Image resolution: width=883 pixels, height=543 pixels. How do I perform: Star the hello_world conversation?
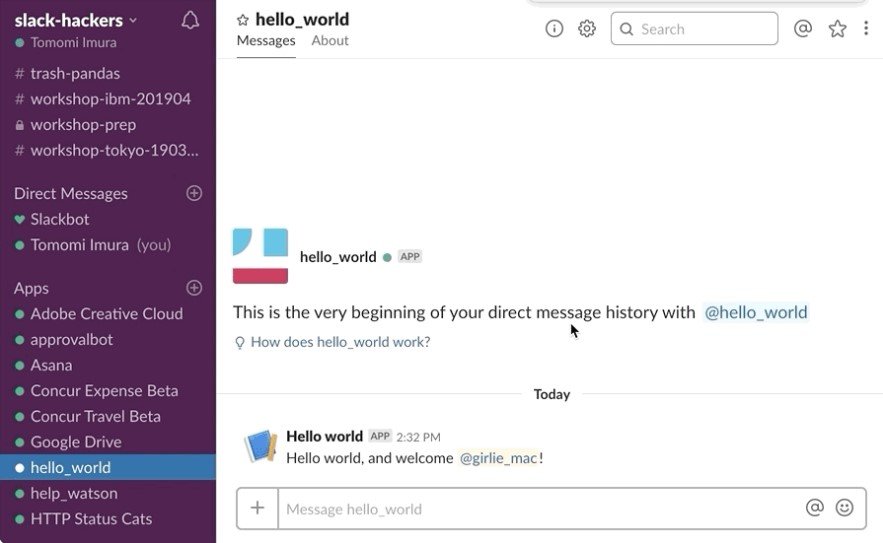(x=242, y=20)
